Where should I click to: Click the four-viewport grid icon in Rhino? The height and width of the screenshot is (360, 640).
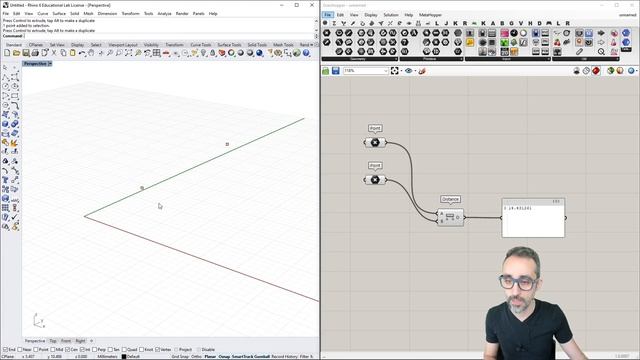click(156, 53)
